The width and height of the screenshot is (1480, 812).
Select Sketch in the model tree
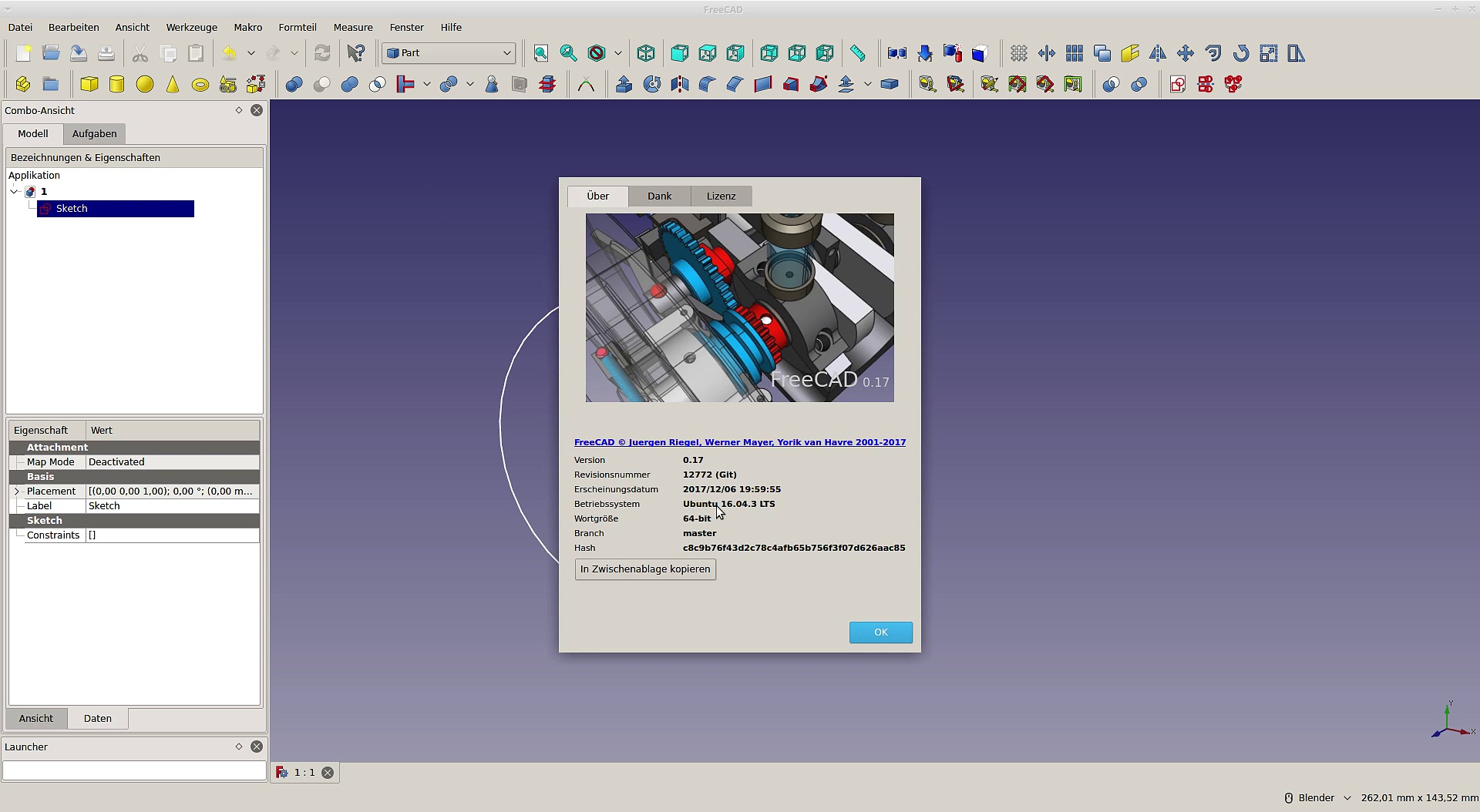(116, 209)
